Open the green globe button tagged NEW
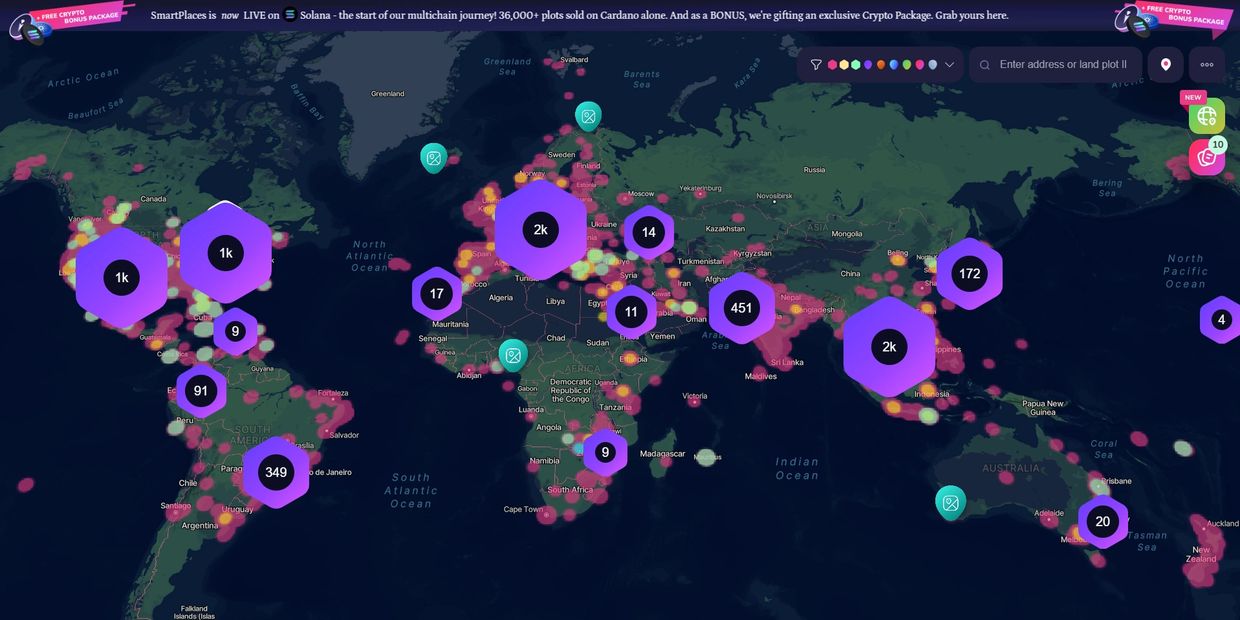1240x620 pixels. coord(1206,116)
